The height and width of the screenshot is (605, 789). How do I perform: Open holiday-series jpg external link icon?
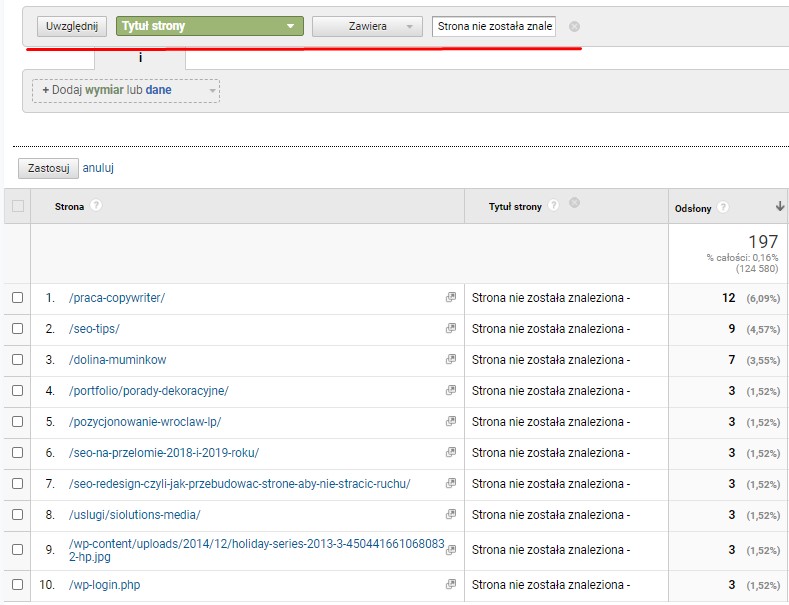click(451, 550)
